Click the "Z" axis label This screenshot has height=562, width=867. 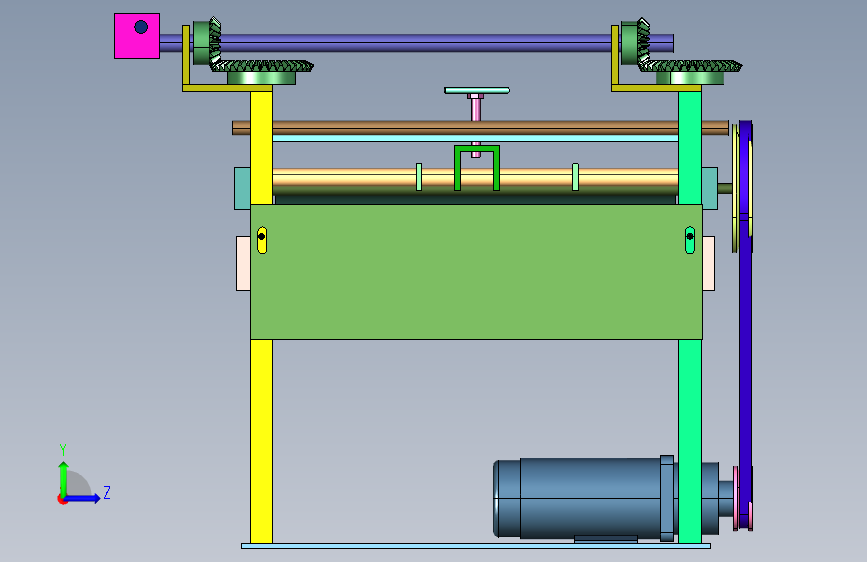[x=107, y=492]
